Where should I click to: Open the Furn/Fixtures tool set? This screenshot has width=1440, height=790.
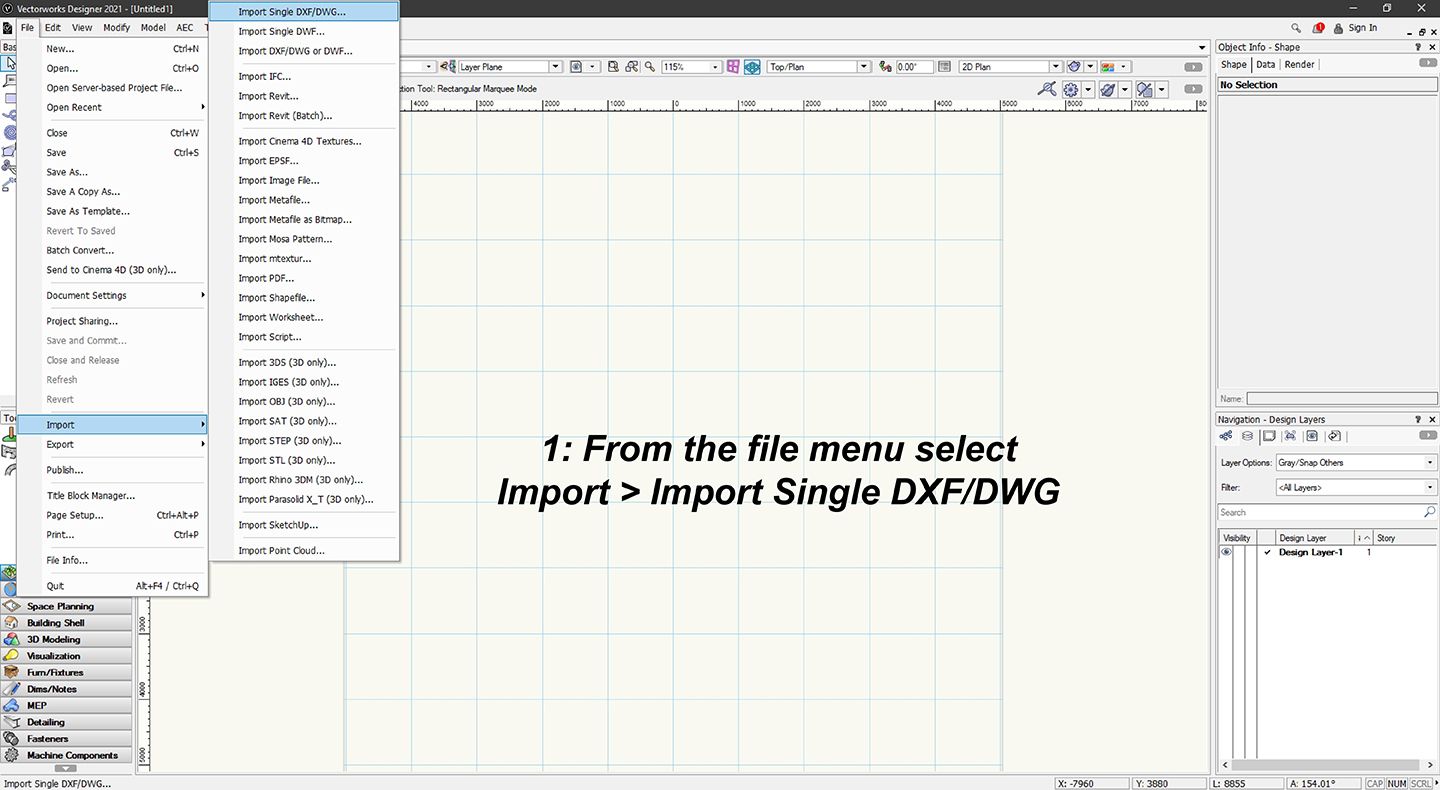point(66,672)
